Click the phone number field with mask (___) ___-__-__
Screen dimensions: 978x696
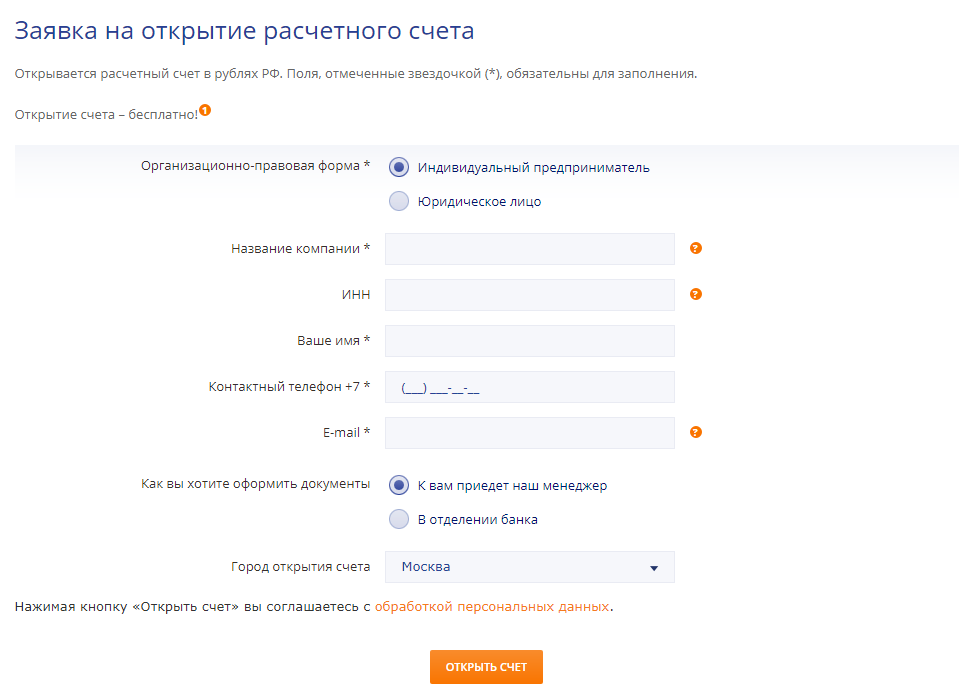[x=529, y=387]
